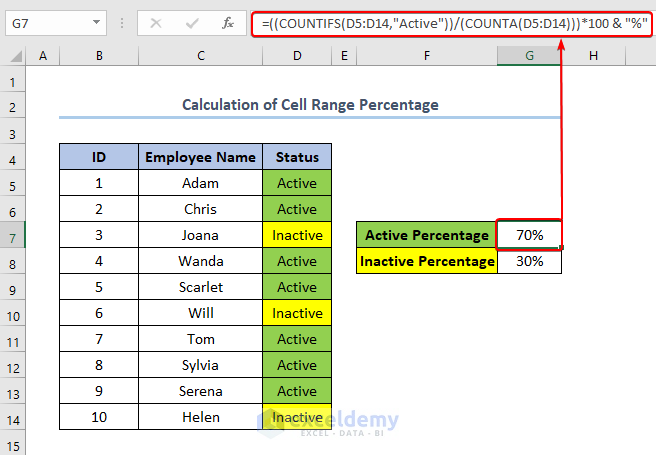Select the Active Percentage 70% cell
The image size is (656, 455).
point(529,235)
